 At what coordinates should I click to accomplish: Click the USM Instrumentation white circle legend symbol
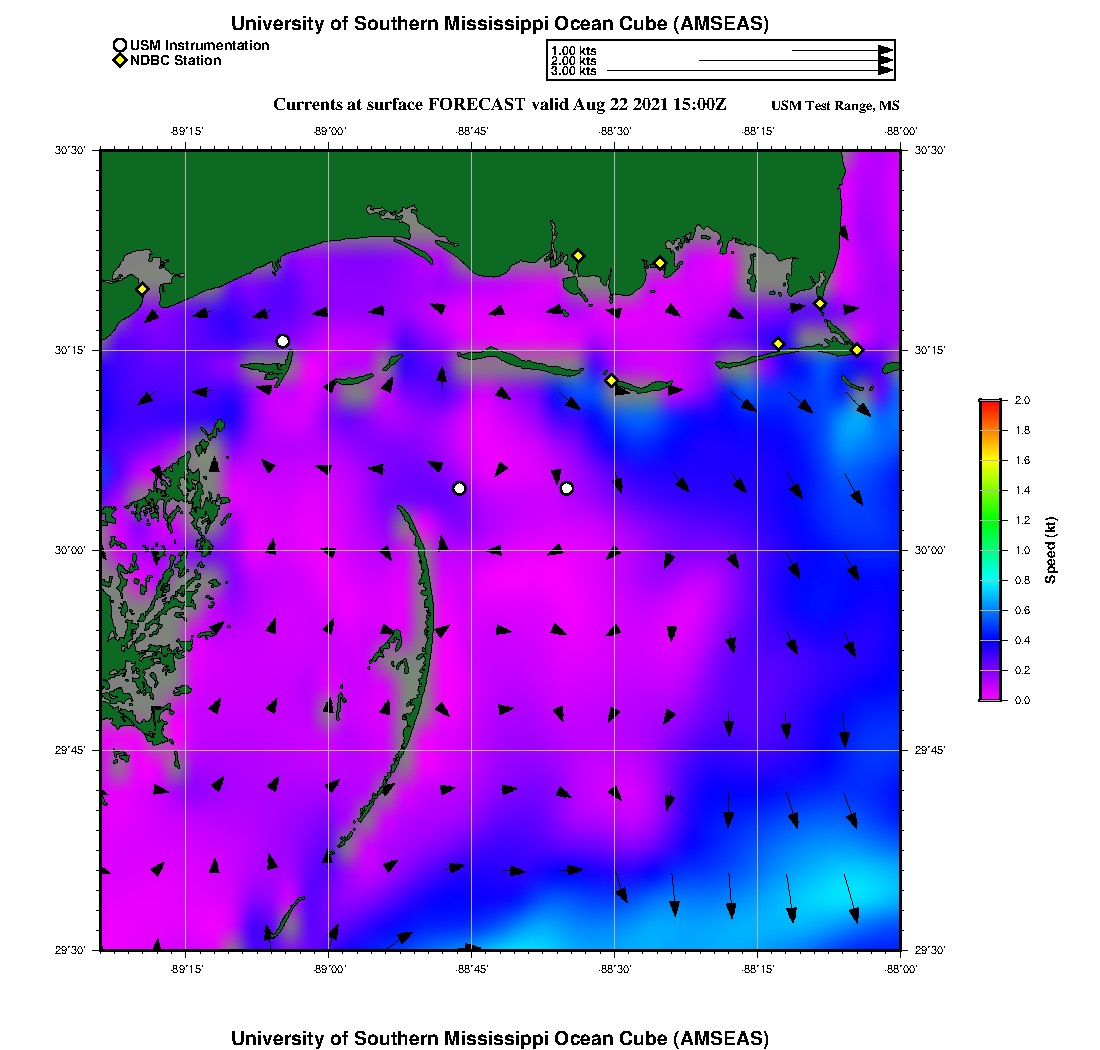[x=120, y=45]
